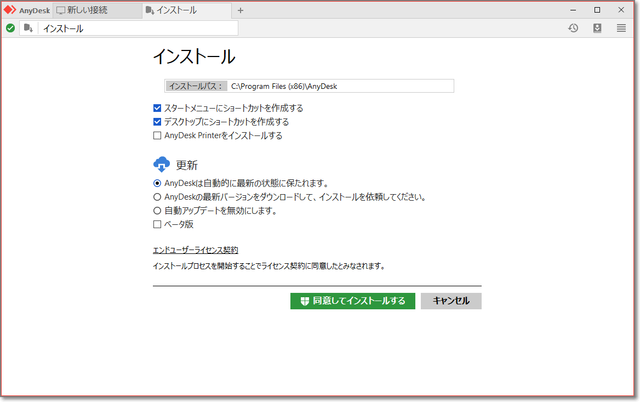Screen dimensions: 640x402
Task: Open the エンドユーザーライセンス契約 link
Action: pos(195,250)
